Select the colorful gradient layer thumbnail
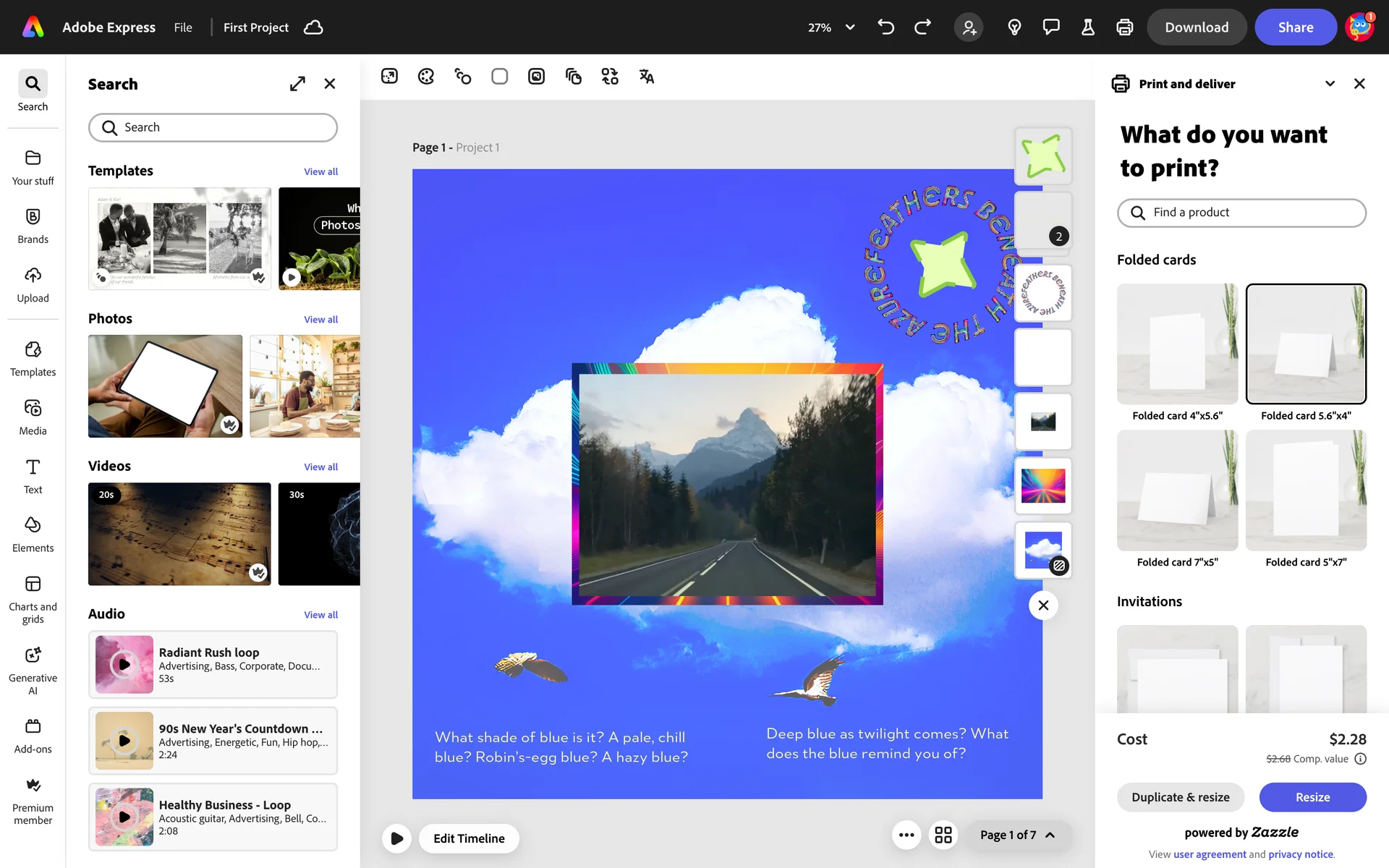Image resolution: width=1389 pixels, height=868 pixels. point(1042,485)
